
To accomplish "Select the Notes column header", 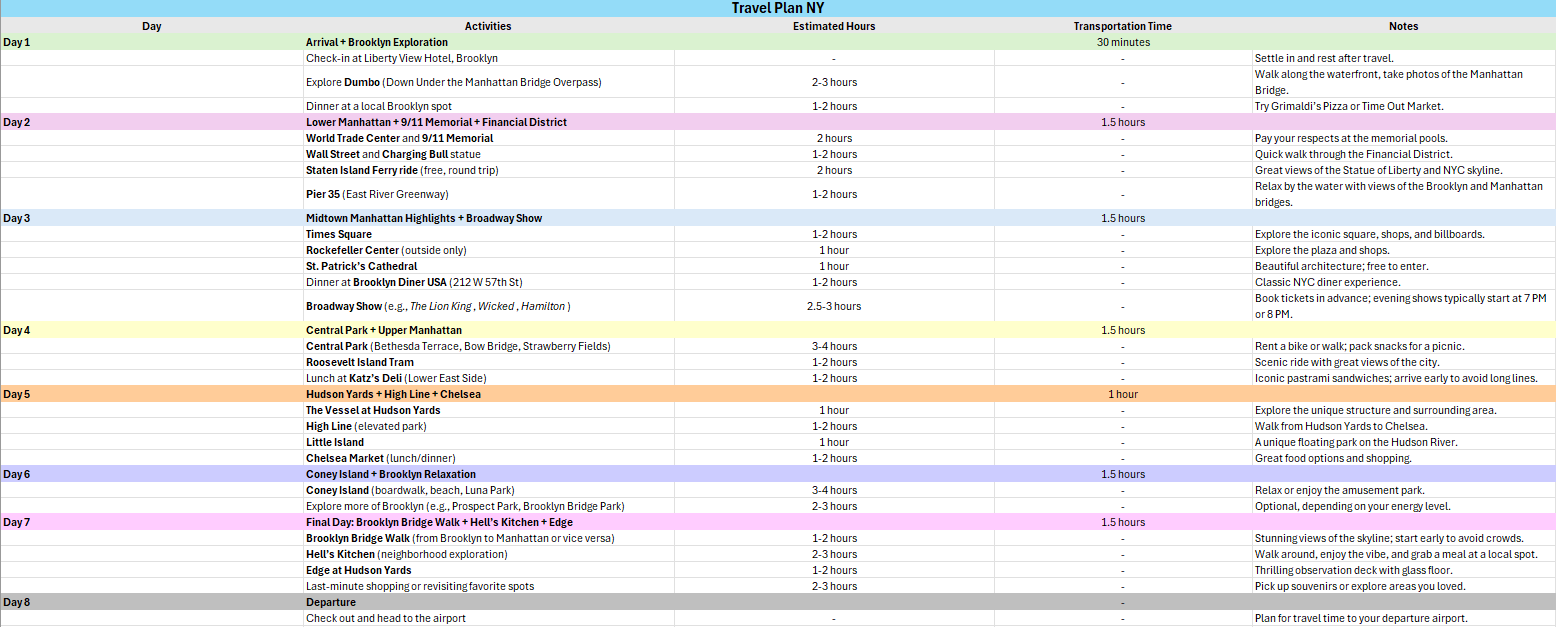I will [x=1403, y=26].
